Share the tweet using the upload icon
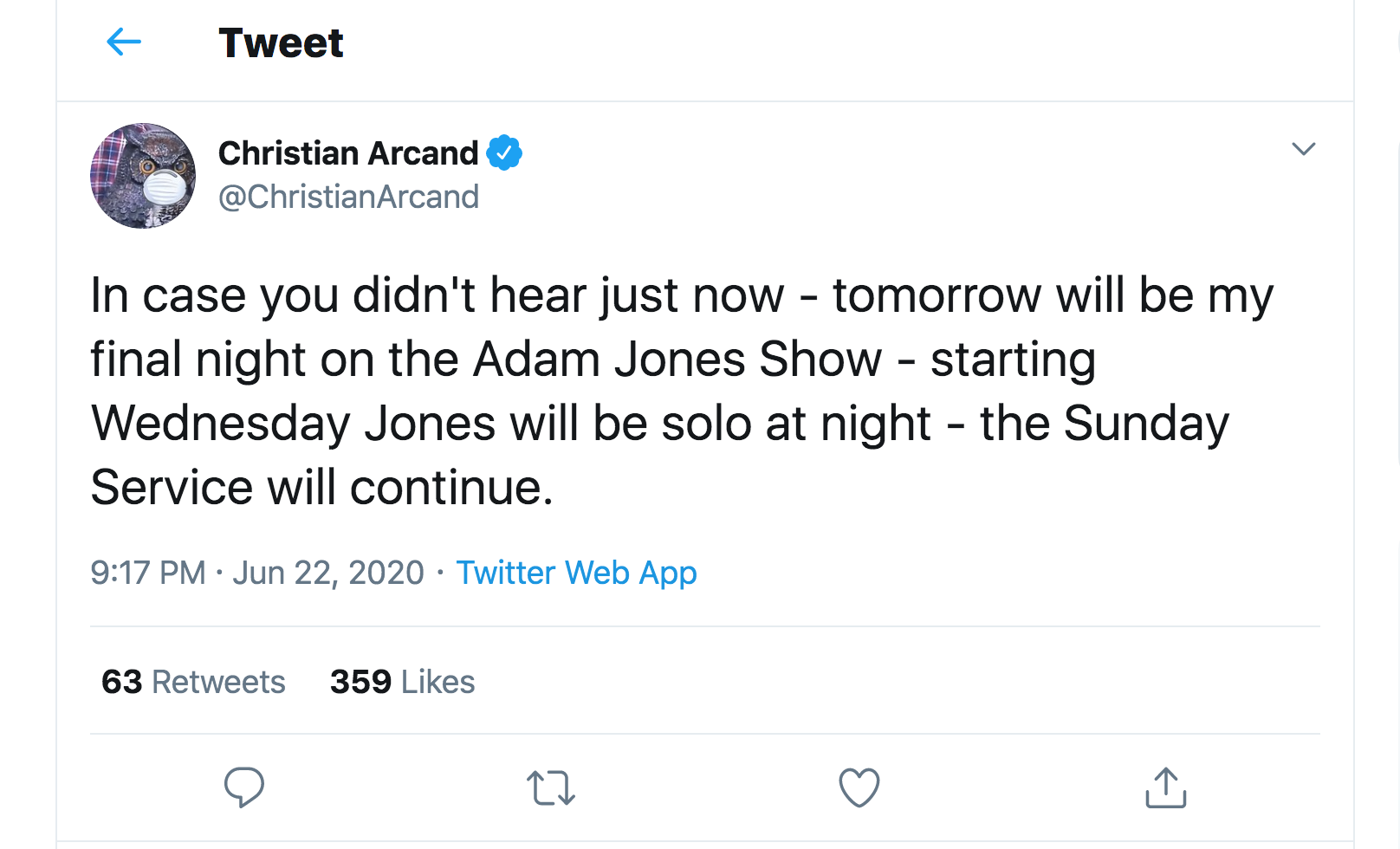This screenshot has width=1400, height=849. coord(1165,787)
